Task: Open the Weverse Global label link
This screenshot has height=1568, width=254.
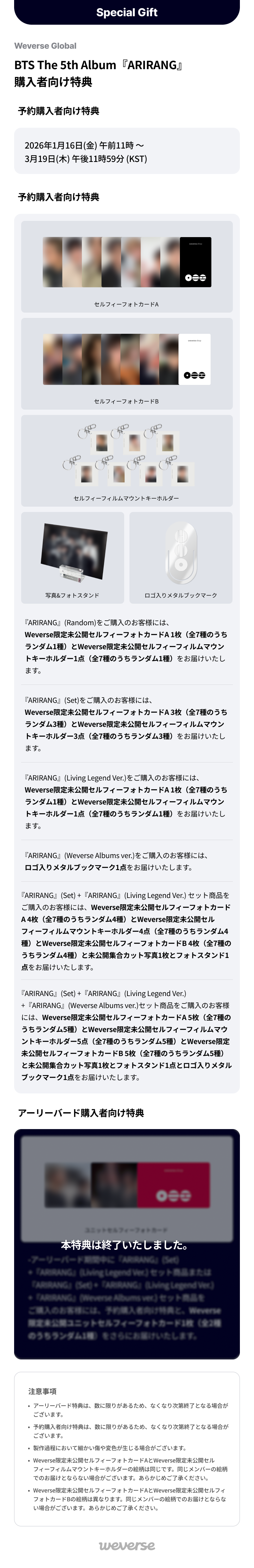Action: coord(45,46)
